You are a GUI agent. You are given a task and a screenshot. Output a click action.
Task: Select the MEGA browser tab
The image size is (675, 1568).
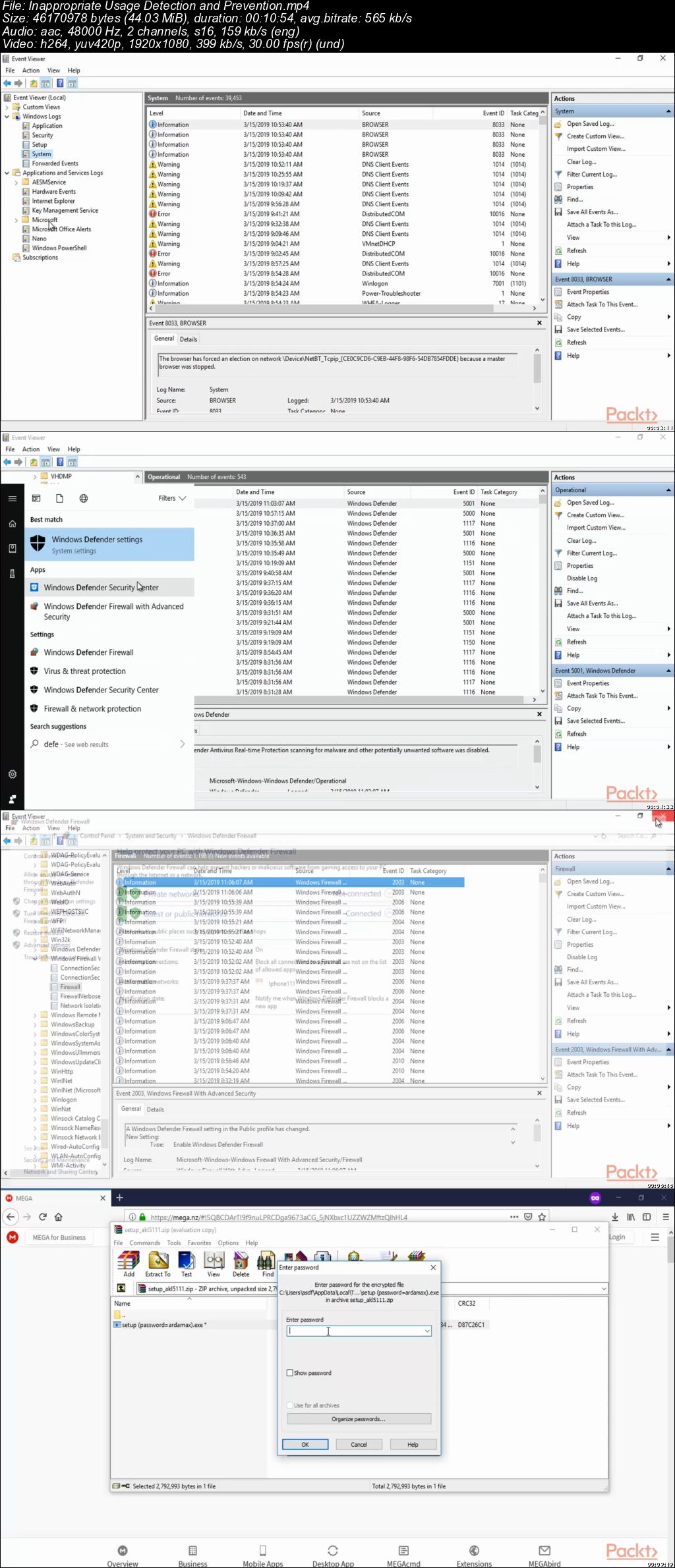pyautogui.click(x=55, y=1198)
